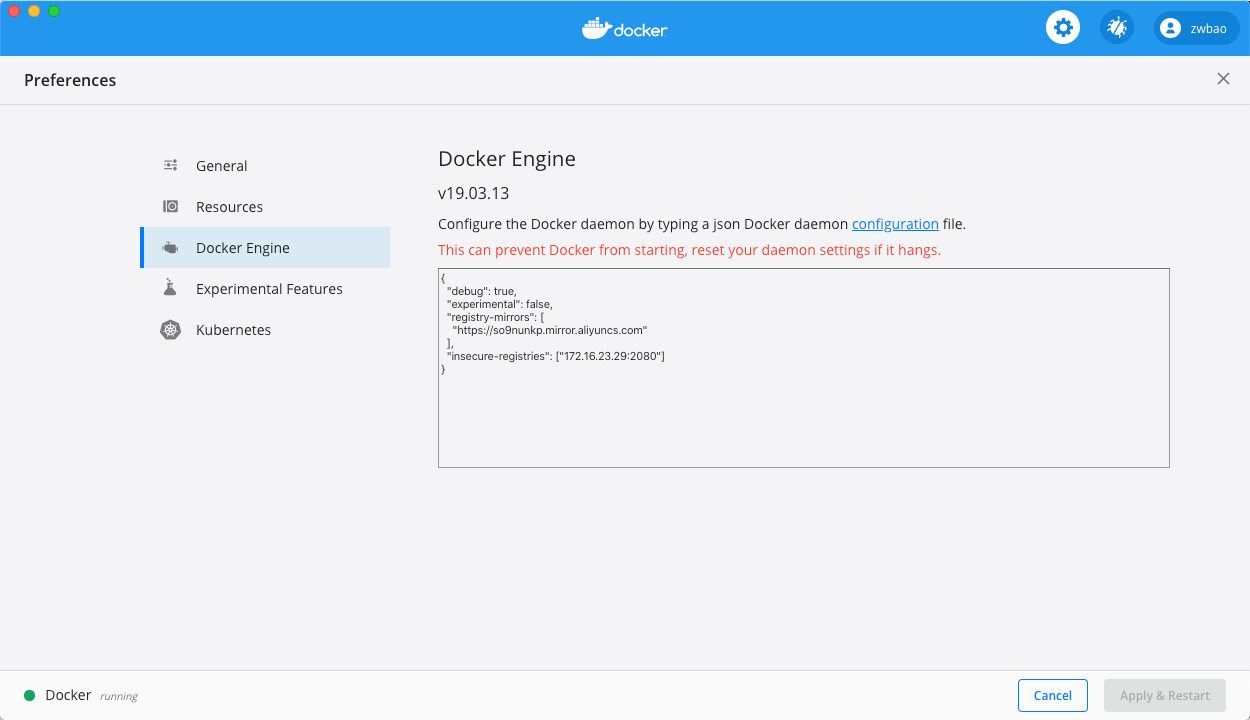The width and height of the screenshot is (1250, 720).
Task: Click the Docker bug report icon
Action: coord(1117,27)
